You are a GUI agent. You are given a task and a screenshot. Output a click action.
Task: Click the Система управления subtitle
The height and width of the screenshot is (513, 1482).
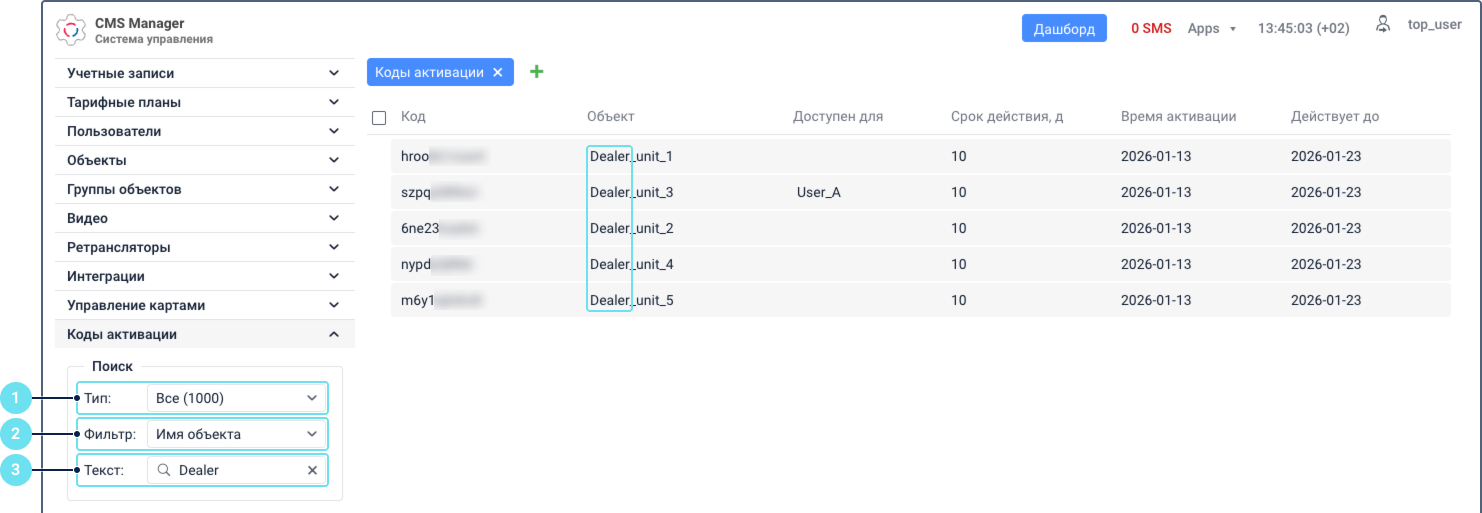click(154, 39)
